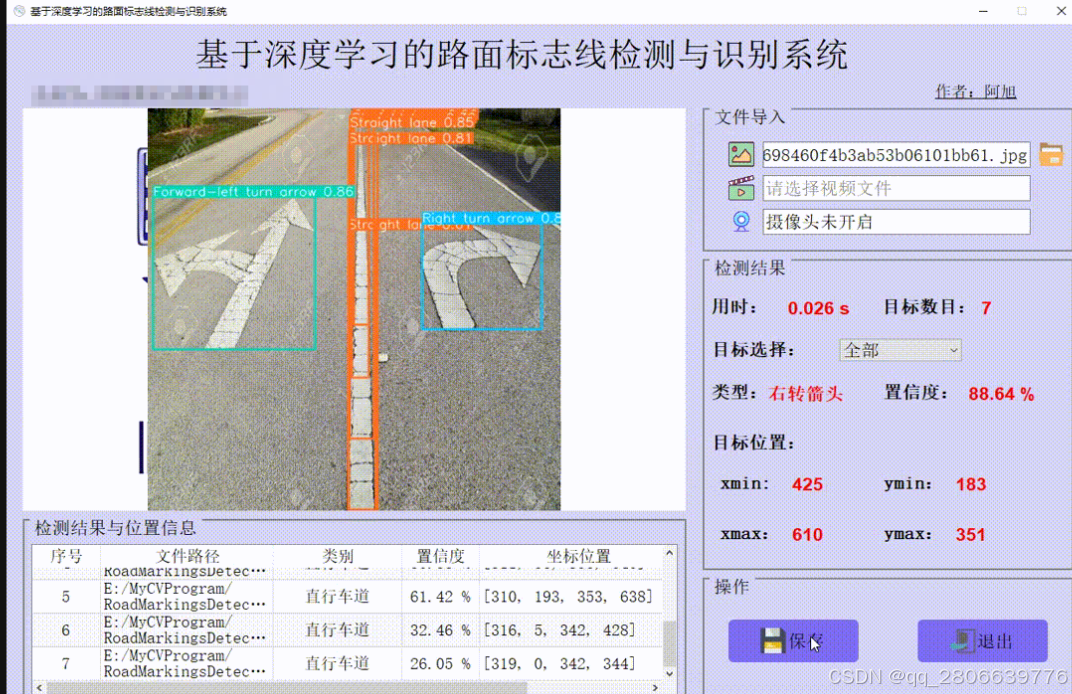Click the 请选择视频文件 input field

[895, 187]
